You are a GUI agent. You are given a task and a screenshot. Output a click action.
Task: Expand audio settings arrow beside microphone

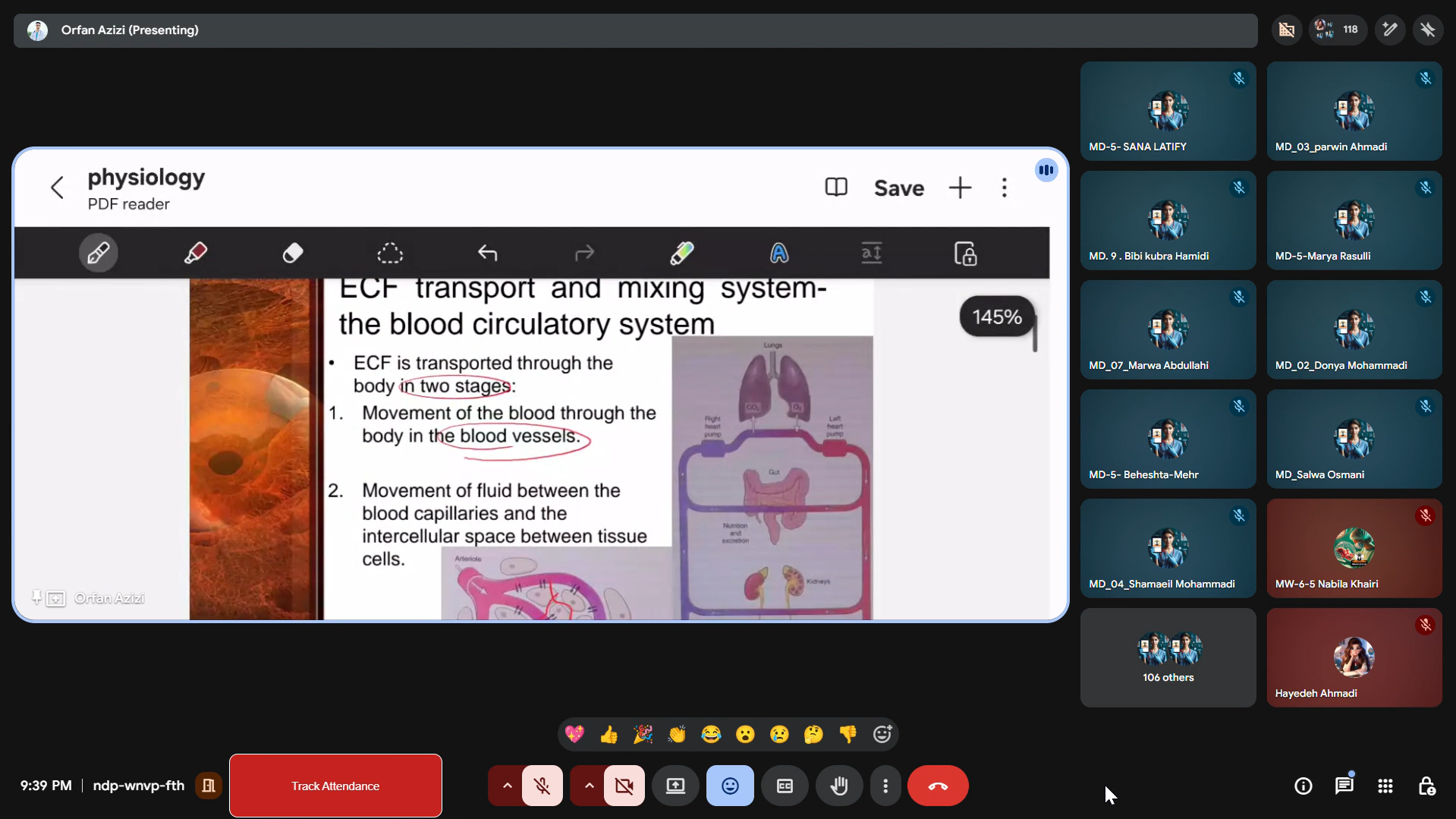(508, 786)
